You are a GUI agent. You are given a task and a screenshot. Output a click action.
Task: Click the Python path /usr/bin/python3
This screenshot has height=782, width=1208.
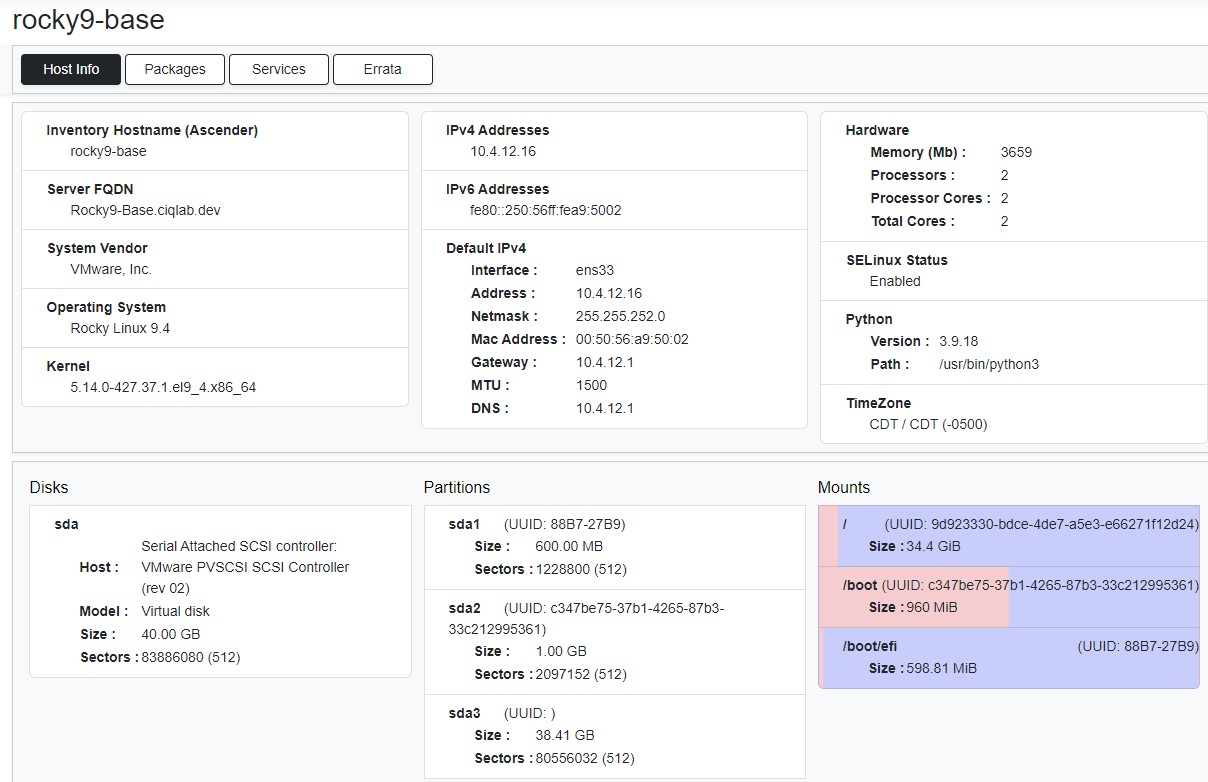point(988,364)
